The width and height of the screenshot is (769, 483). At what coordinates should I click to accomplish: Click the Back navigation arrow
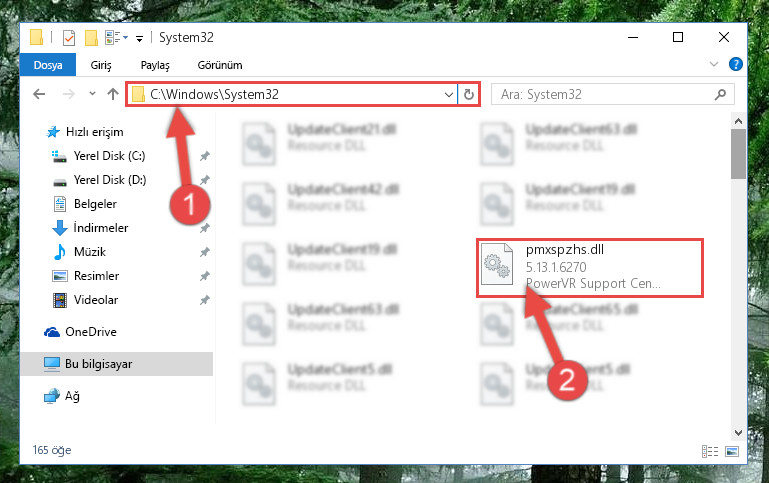point(39,94)
